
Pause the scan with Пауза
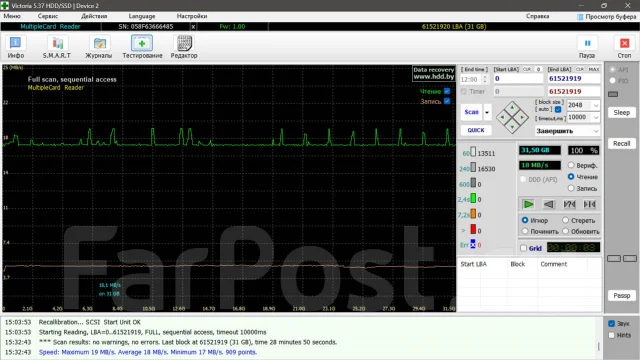pos(587,47)
